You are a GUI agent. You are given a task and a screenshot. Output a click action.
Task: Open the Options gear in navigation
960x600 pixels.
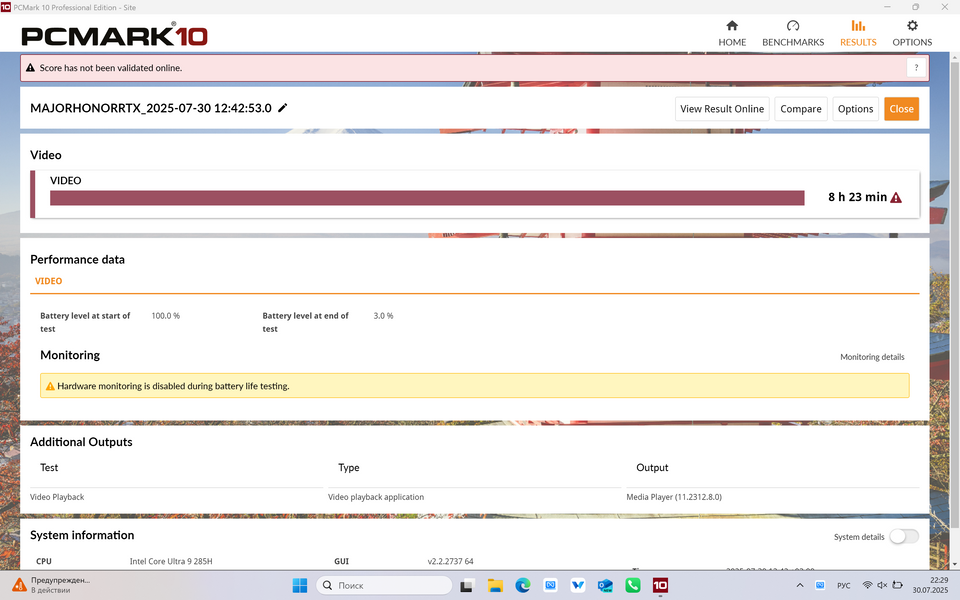[912, 26]
